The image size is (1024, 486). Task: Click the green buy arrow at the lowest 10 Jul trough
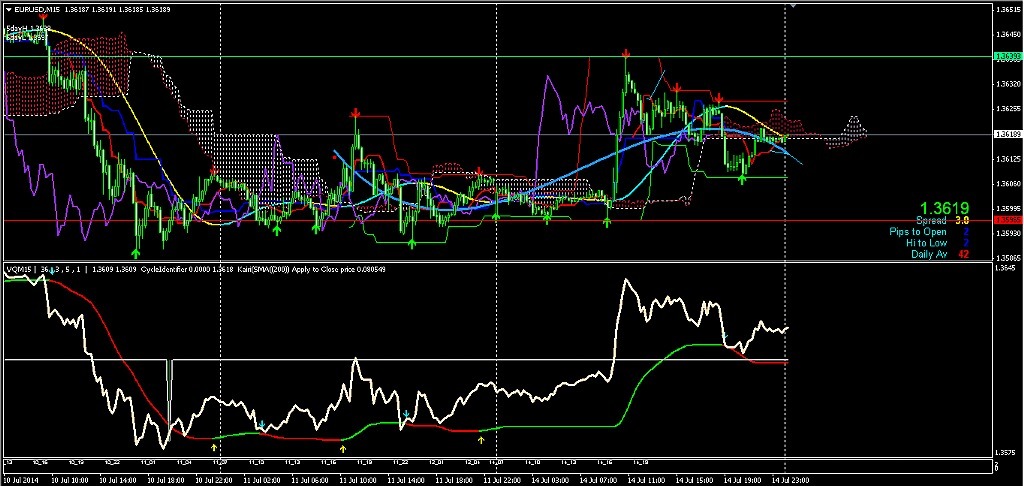tap(136, 253)
